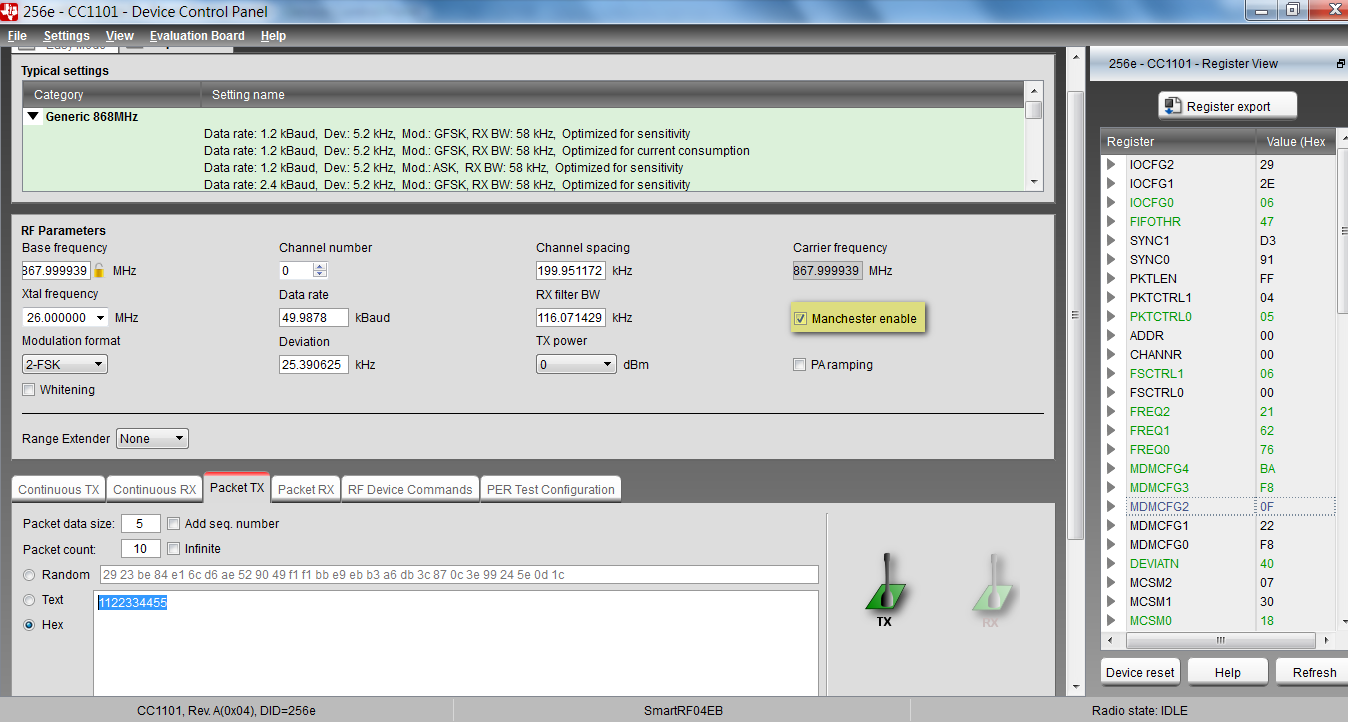Open the Xtal frequency dropdown

coord(99,318)
